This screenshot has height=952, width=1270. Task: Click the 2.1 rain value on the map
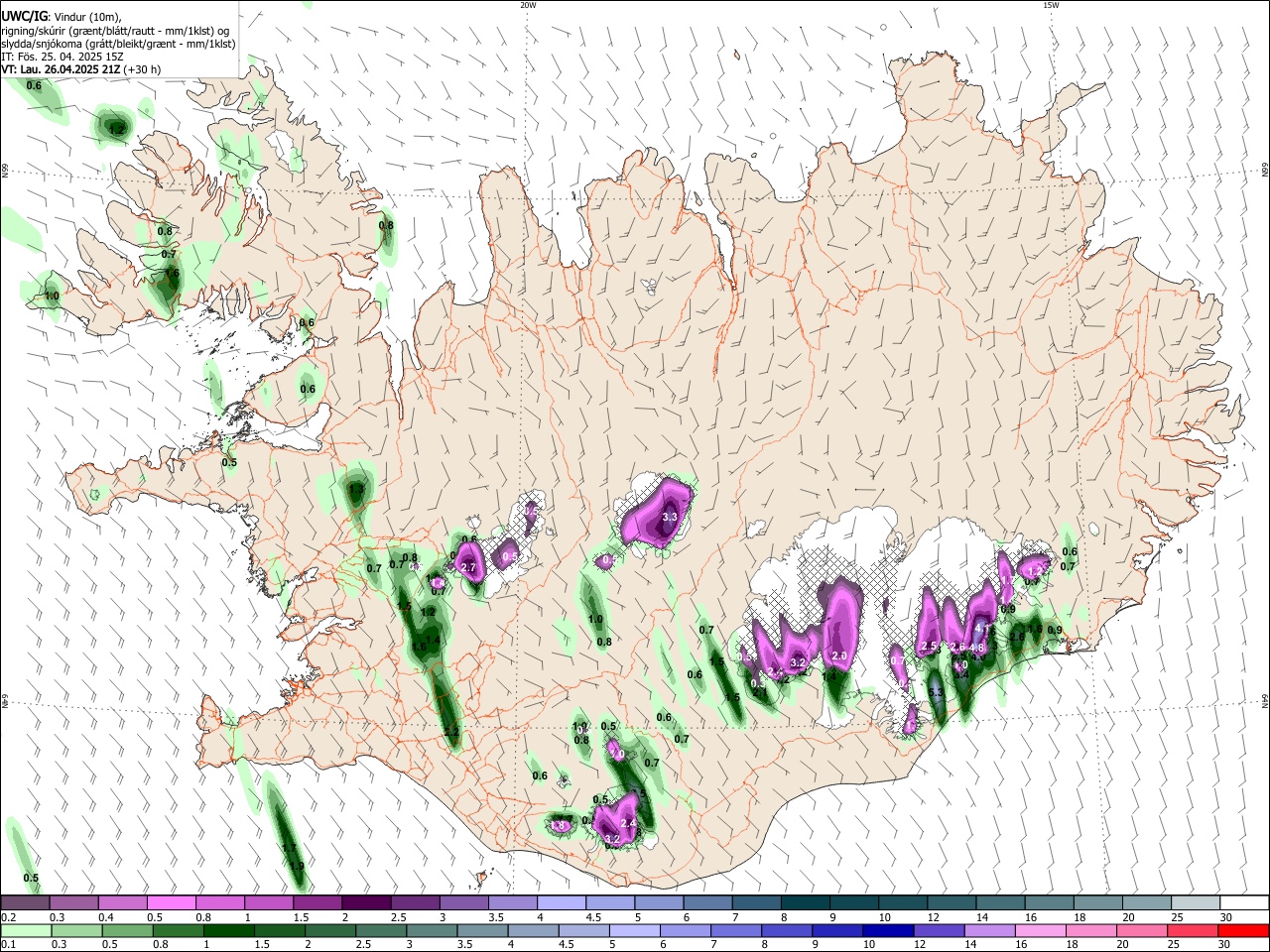click(760, 693)
